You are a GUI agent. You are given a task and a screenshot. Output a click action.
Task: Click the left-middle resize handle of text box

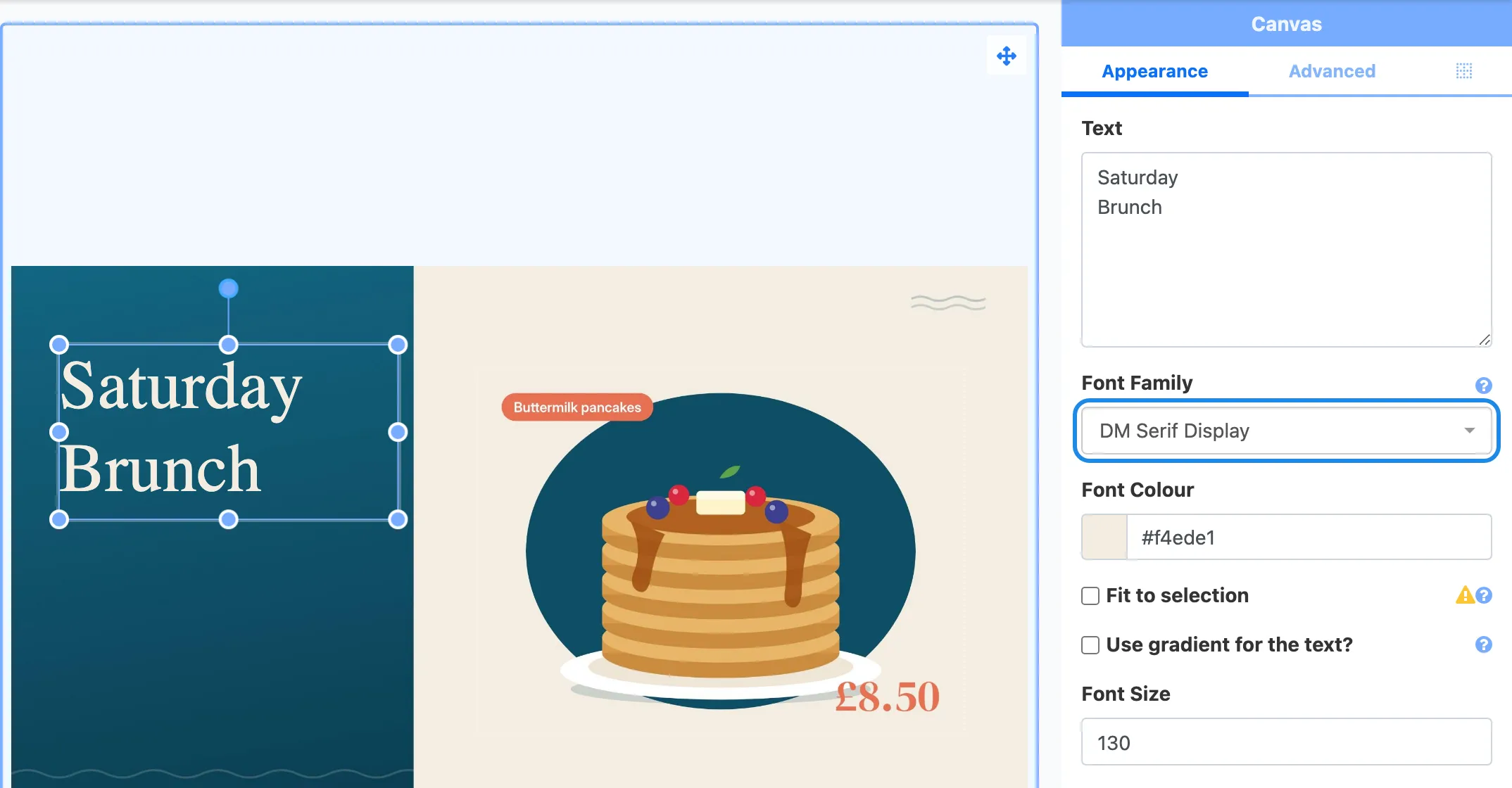59,431
